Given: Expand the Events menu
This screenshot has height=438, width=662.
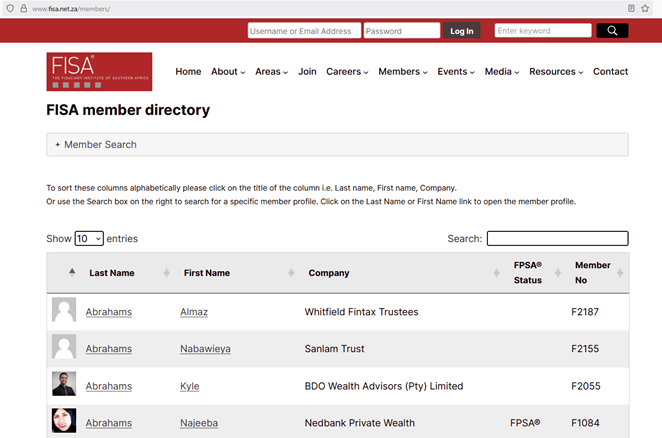Looking at the screenshot, I should coord(456,72).
